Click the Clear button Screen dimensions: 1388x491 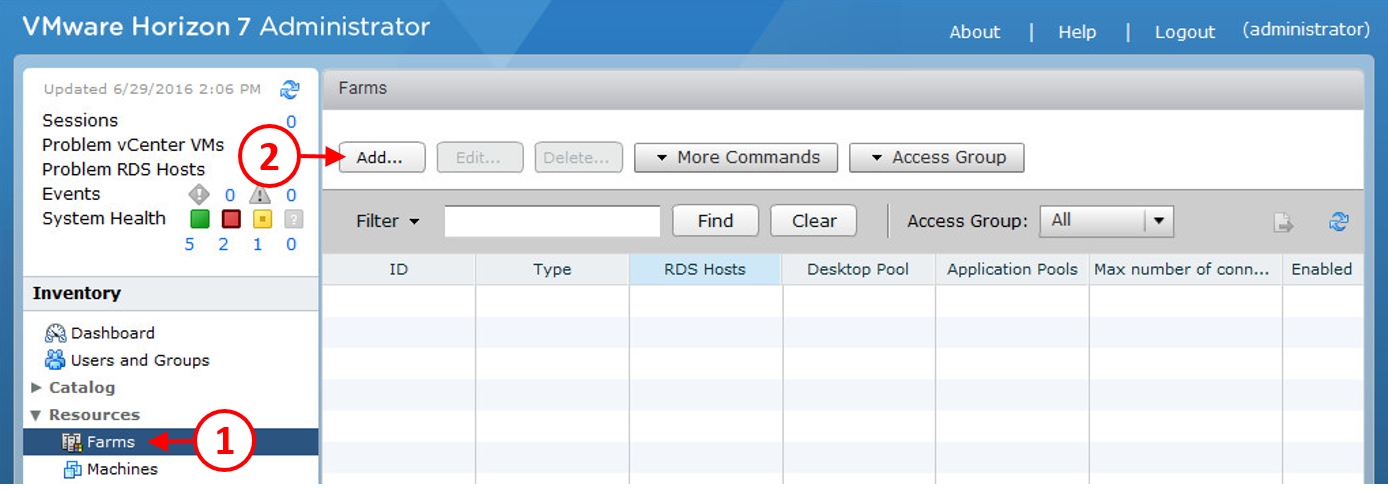[x=814, y=221]
